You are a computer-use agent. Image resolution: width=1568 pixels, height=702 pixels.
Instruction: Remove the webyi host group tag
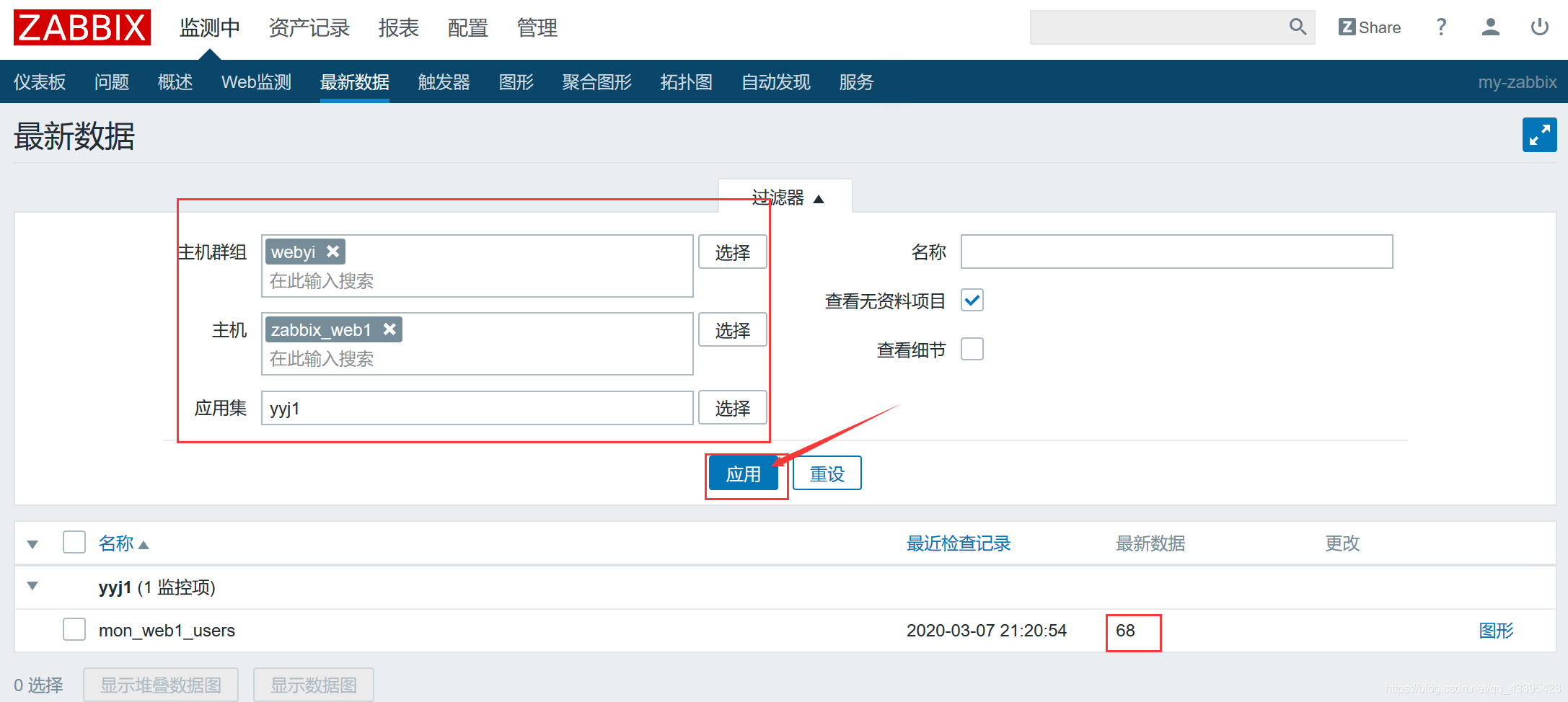pyautogui.click(x=332, y=252)
